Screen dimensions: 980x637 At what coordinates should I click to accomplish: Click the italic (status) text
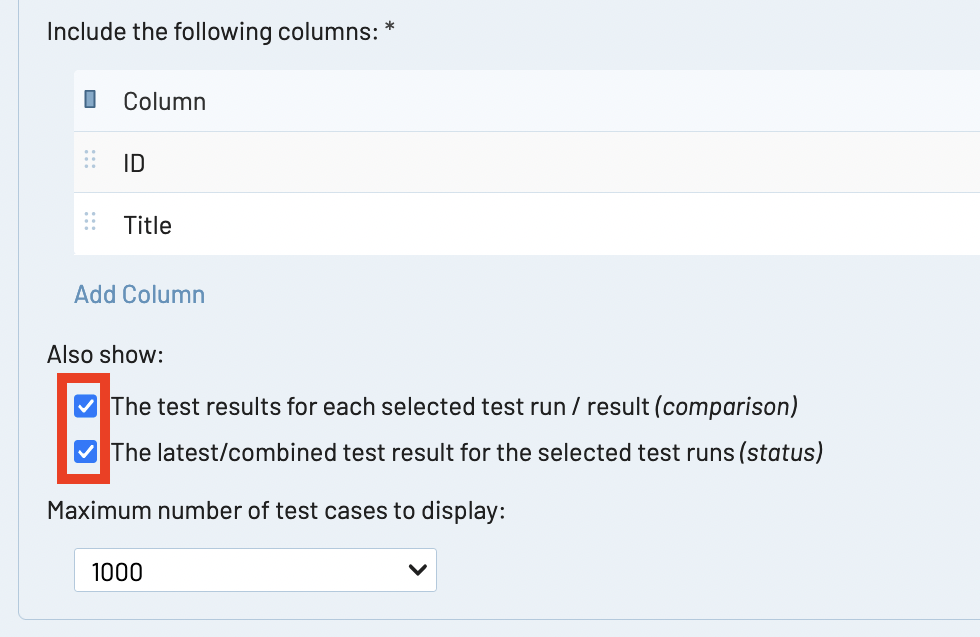point(780,452)
